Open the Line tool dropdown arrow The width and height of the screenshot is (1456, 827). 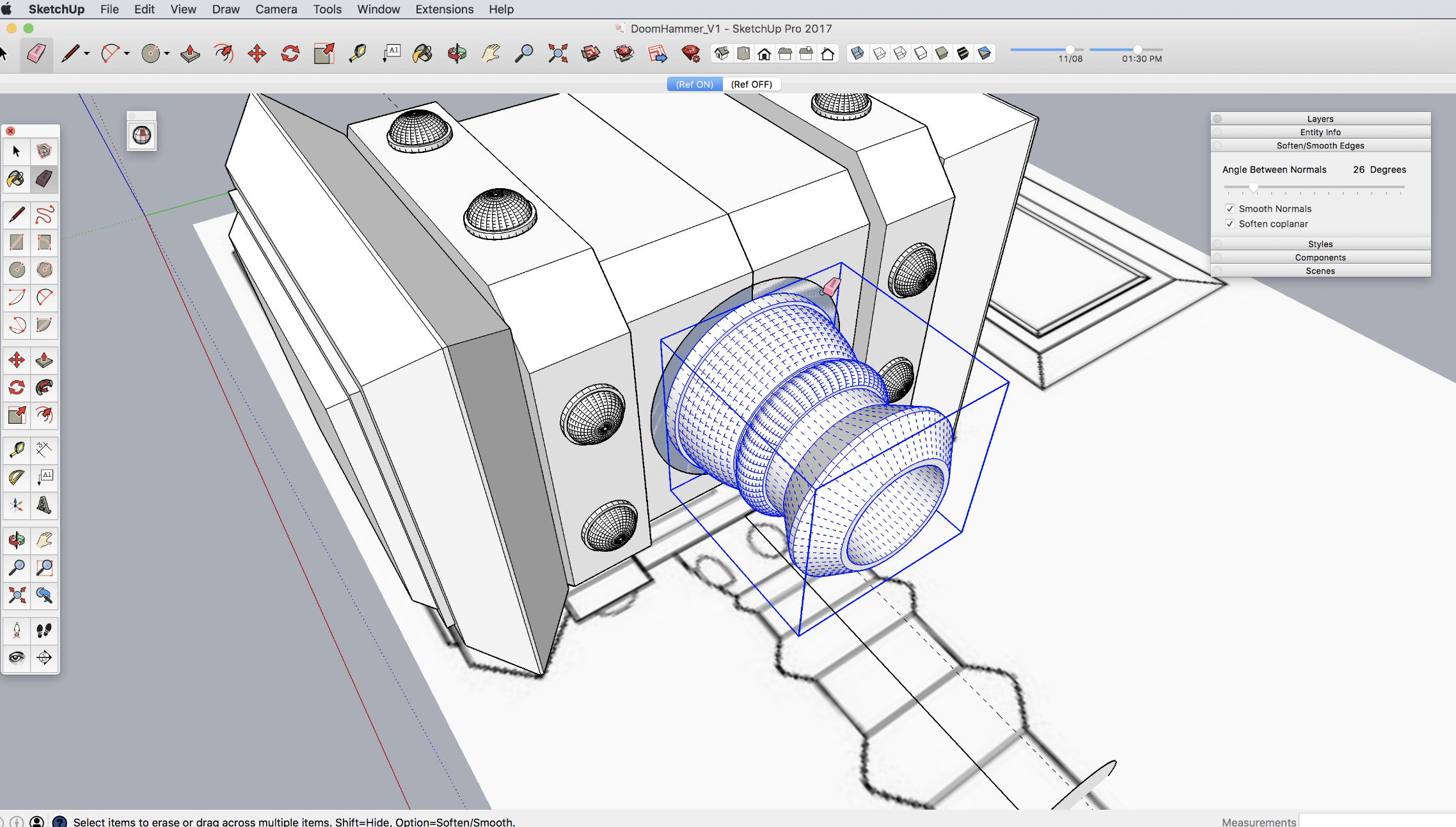[x=87, y=54]
